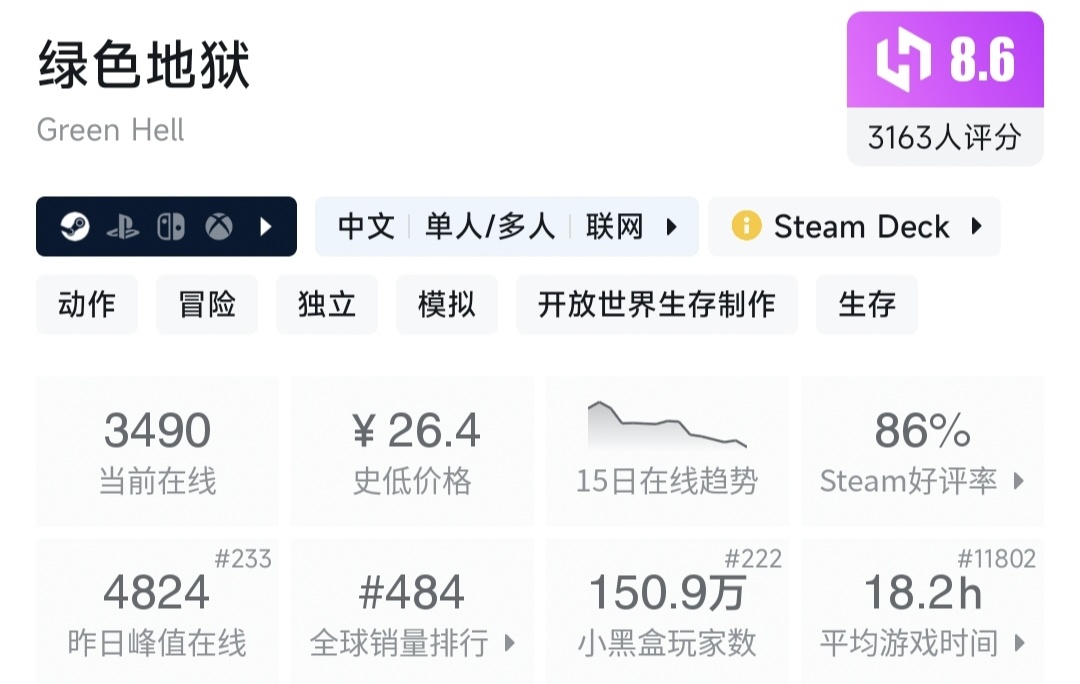1080x684 pixels.
Task: Open 平均游戏时间 details
Action: 922,611
